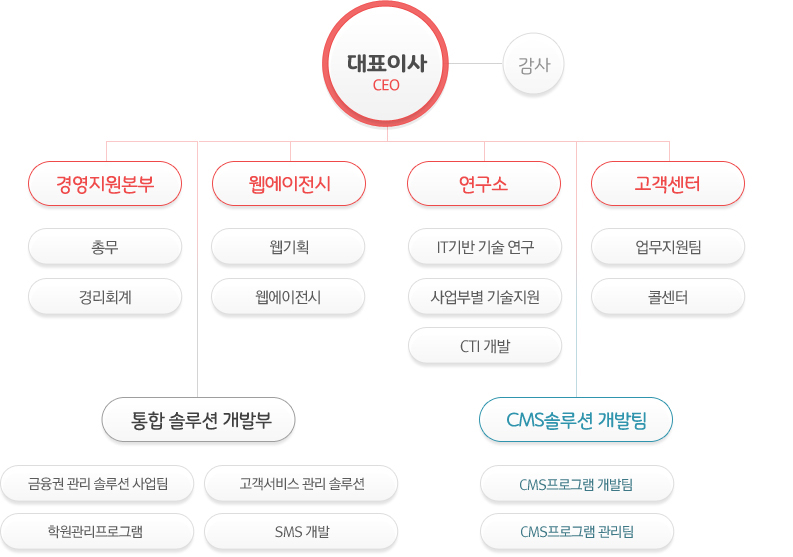Open the IT기반 기술 연구 box
This screenshot has width=793, height=557.
click(x=485, y=246)
